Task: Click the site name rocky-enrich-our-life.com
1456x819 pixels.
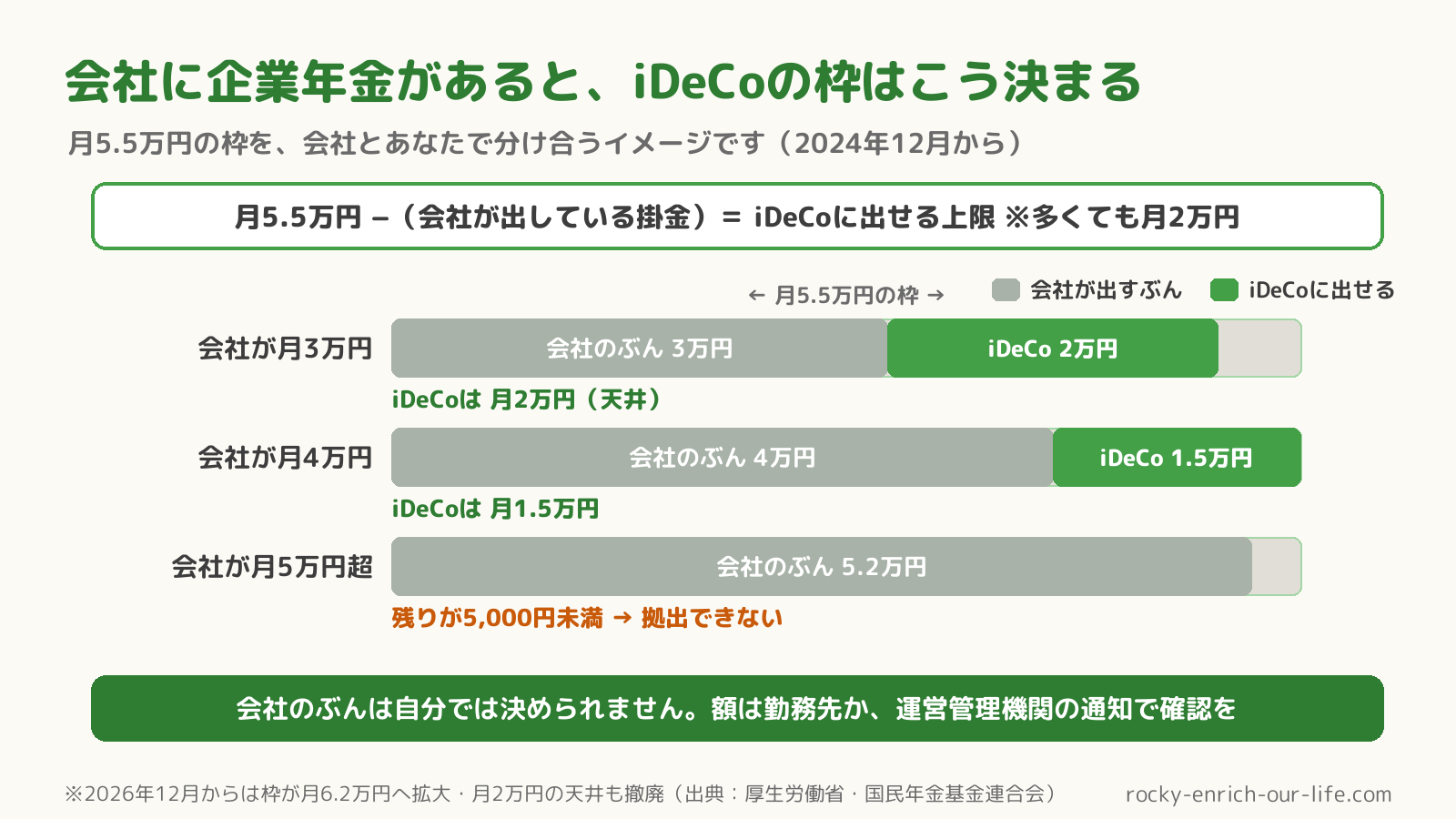Action: pos(1259,794)
